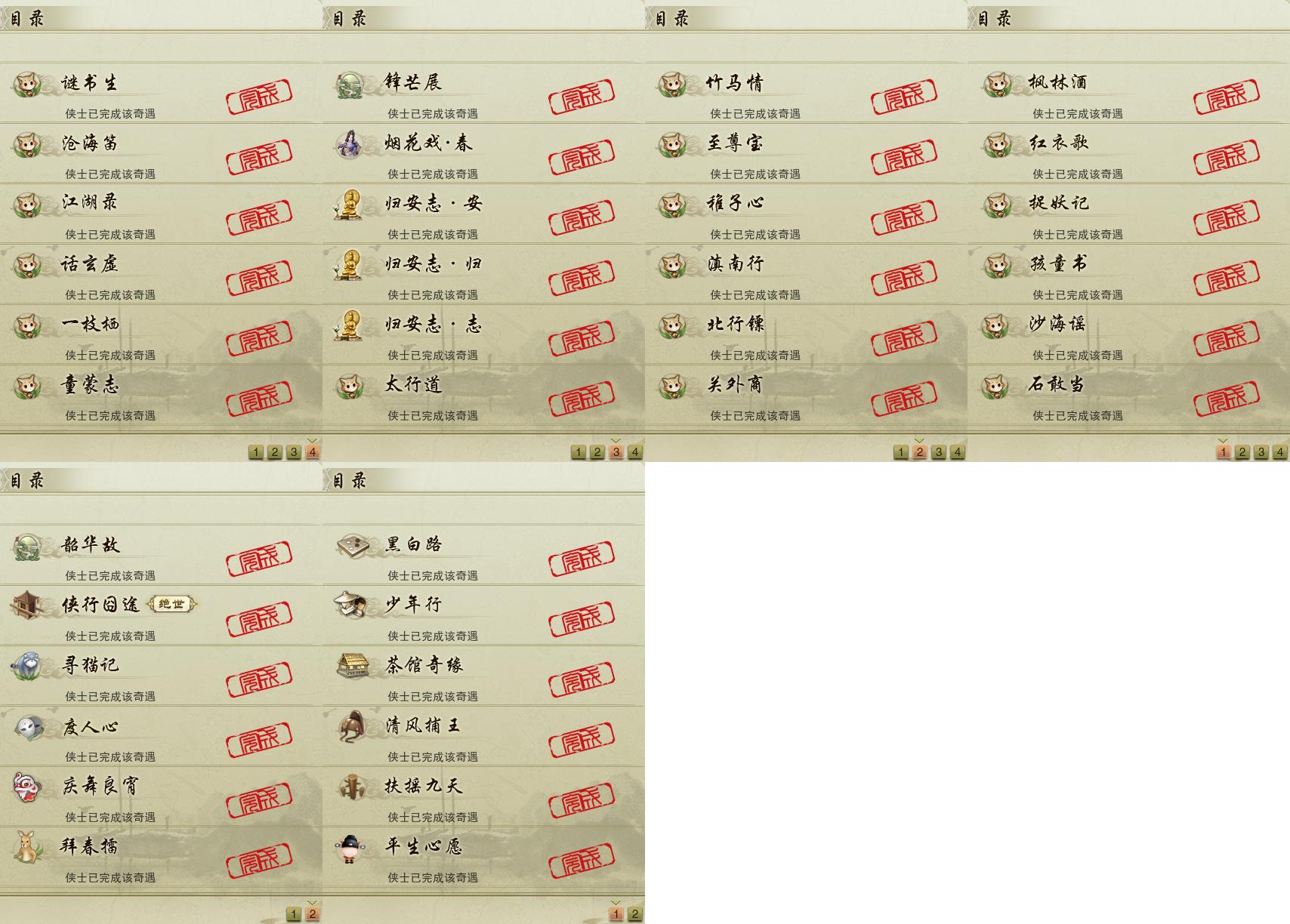The image size is (1290, 924).
Task: Select the teahouse icon for 茶馆奇缘
Action: pos(350,666)
